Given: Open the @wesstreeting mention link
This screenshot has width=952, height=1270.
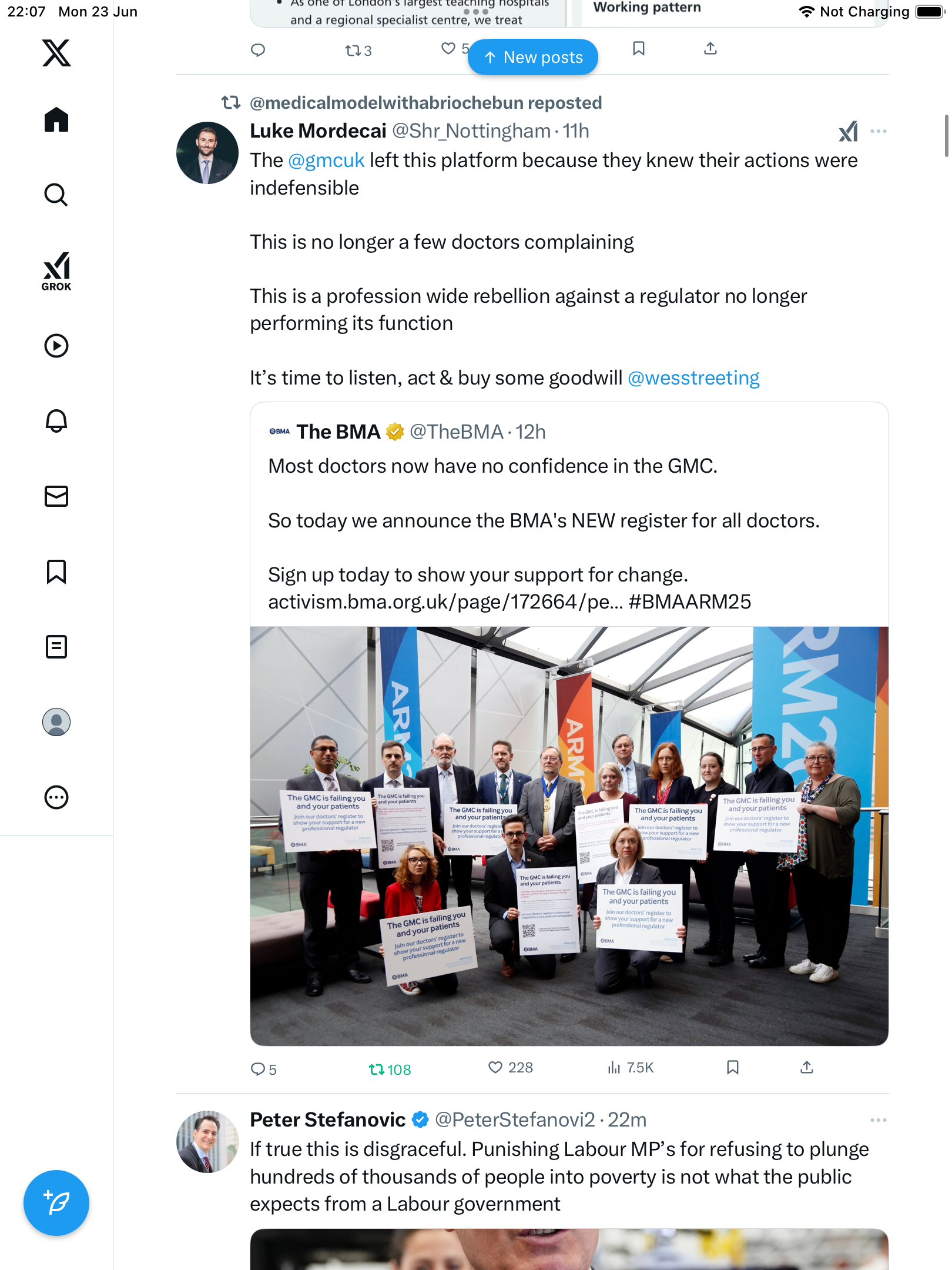Looking at the screenshot, I should coord(693,377).
